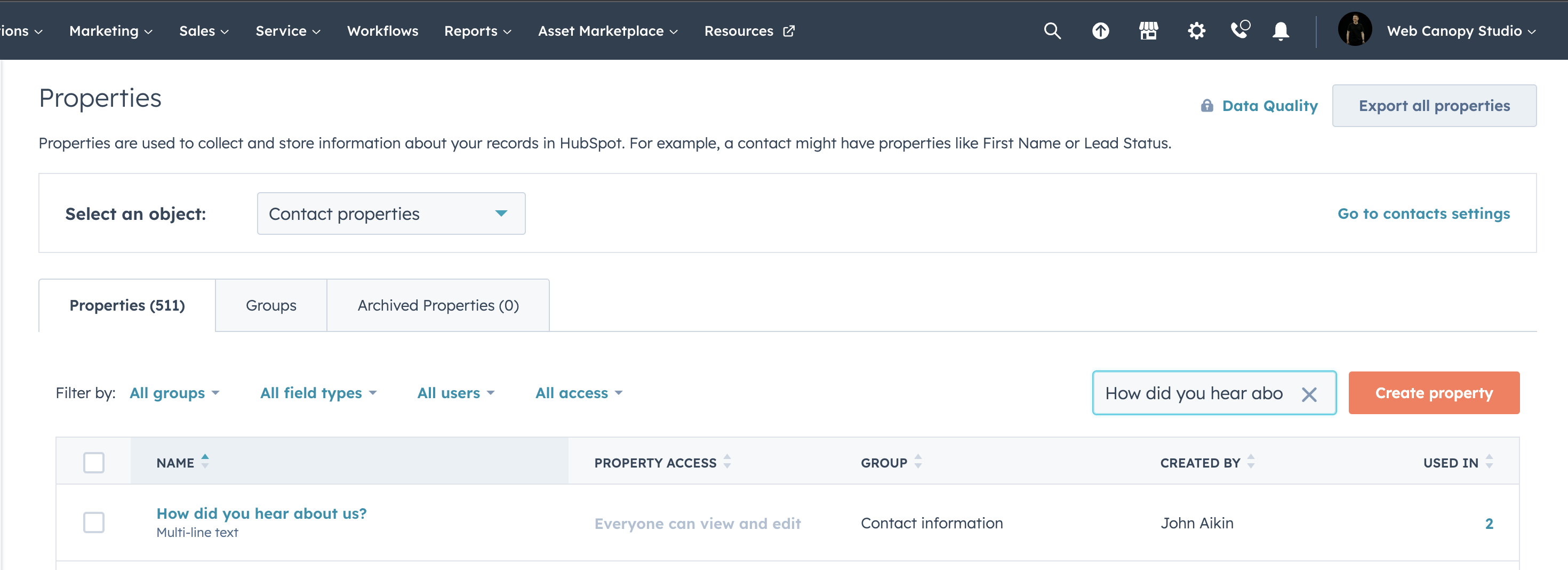Click the Create property button
The image size is (1568, 570).
(x=1434, y=393)
